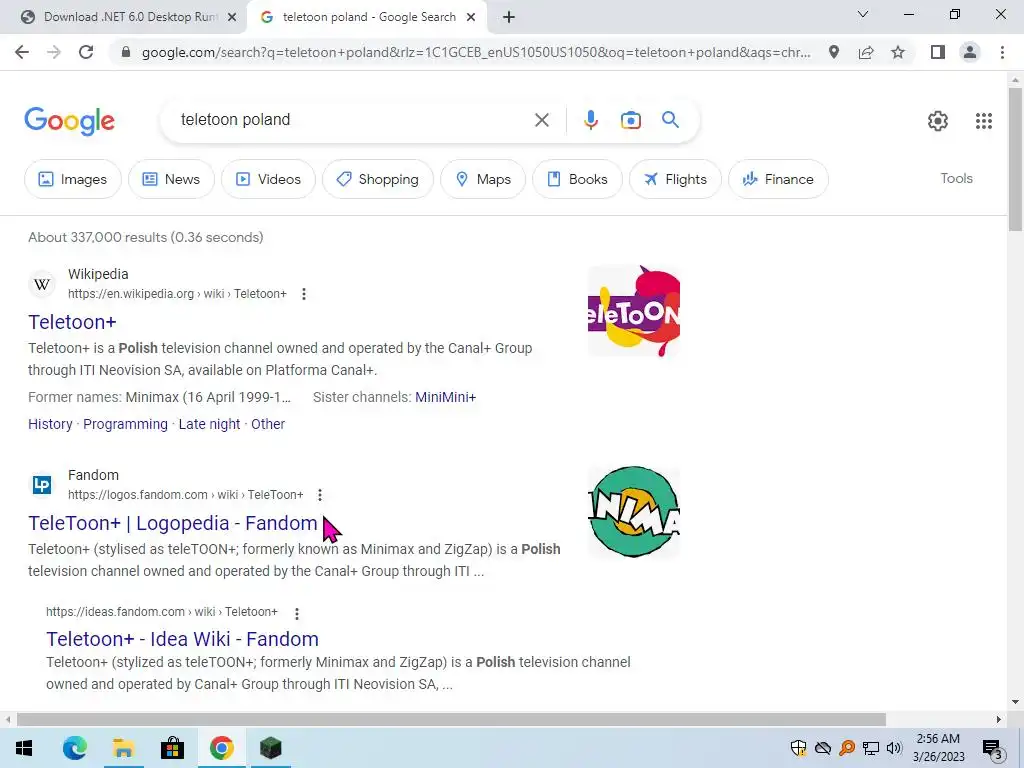Select the Books filter
The image size is (1024, 768).
[577, 179]
